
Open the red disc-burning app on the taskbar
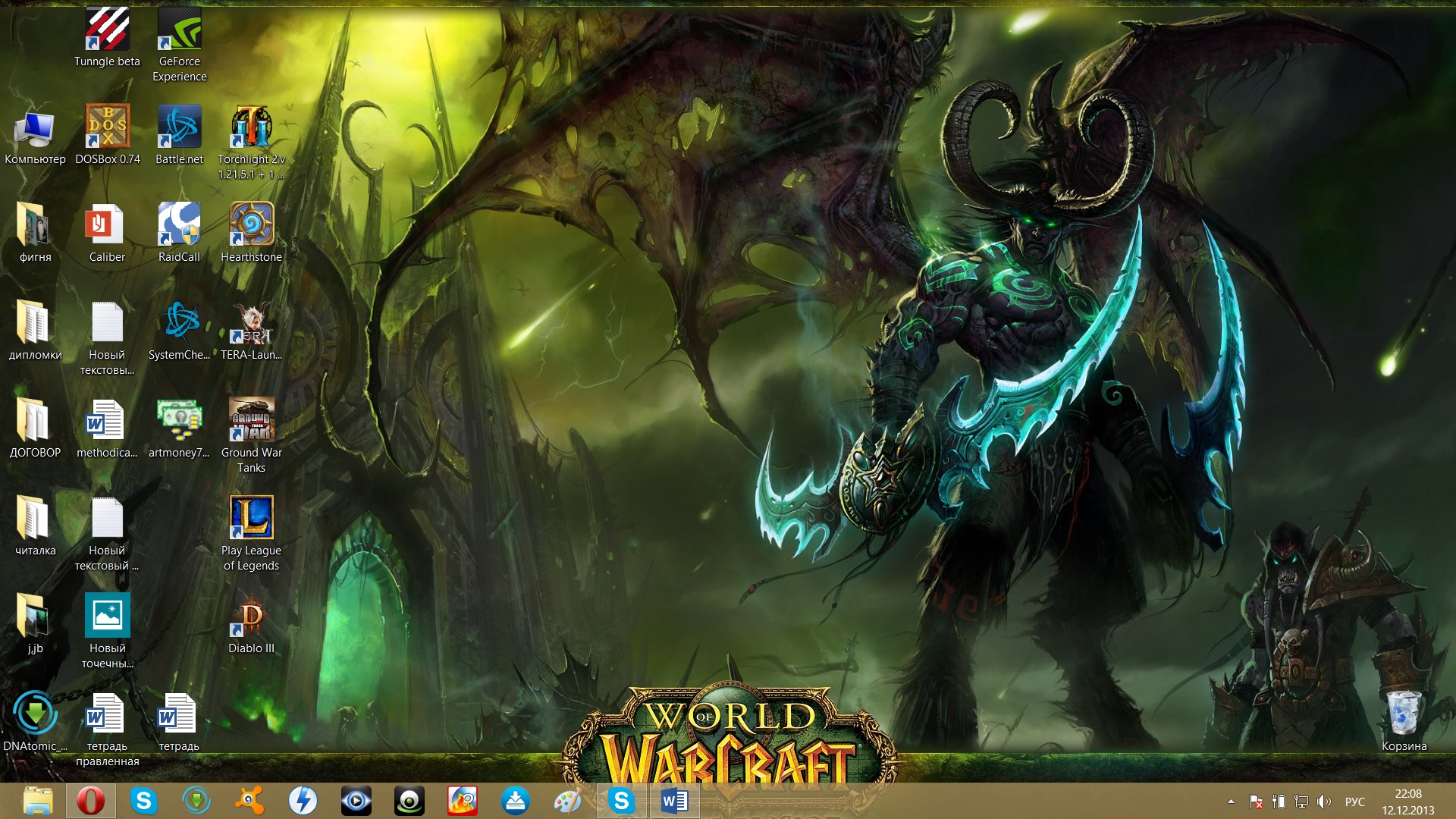[x=462, y=801]
